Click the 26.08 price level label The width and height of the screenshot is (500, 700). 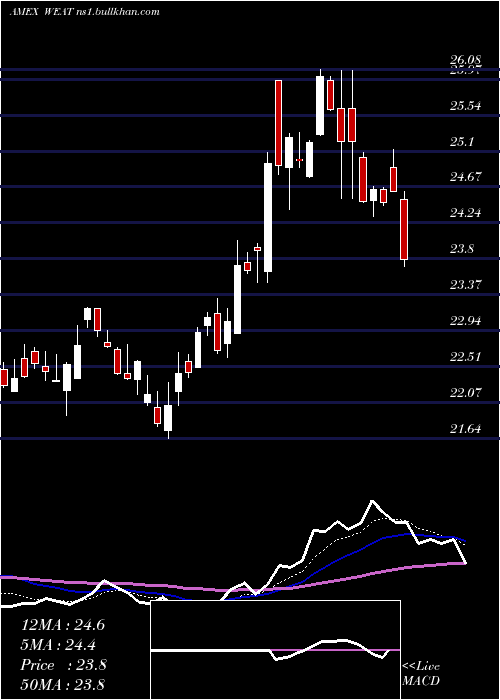tap(466, 60)
